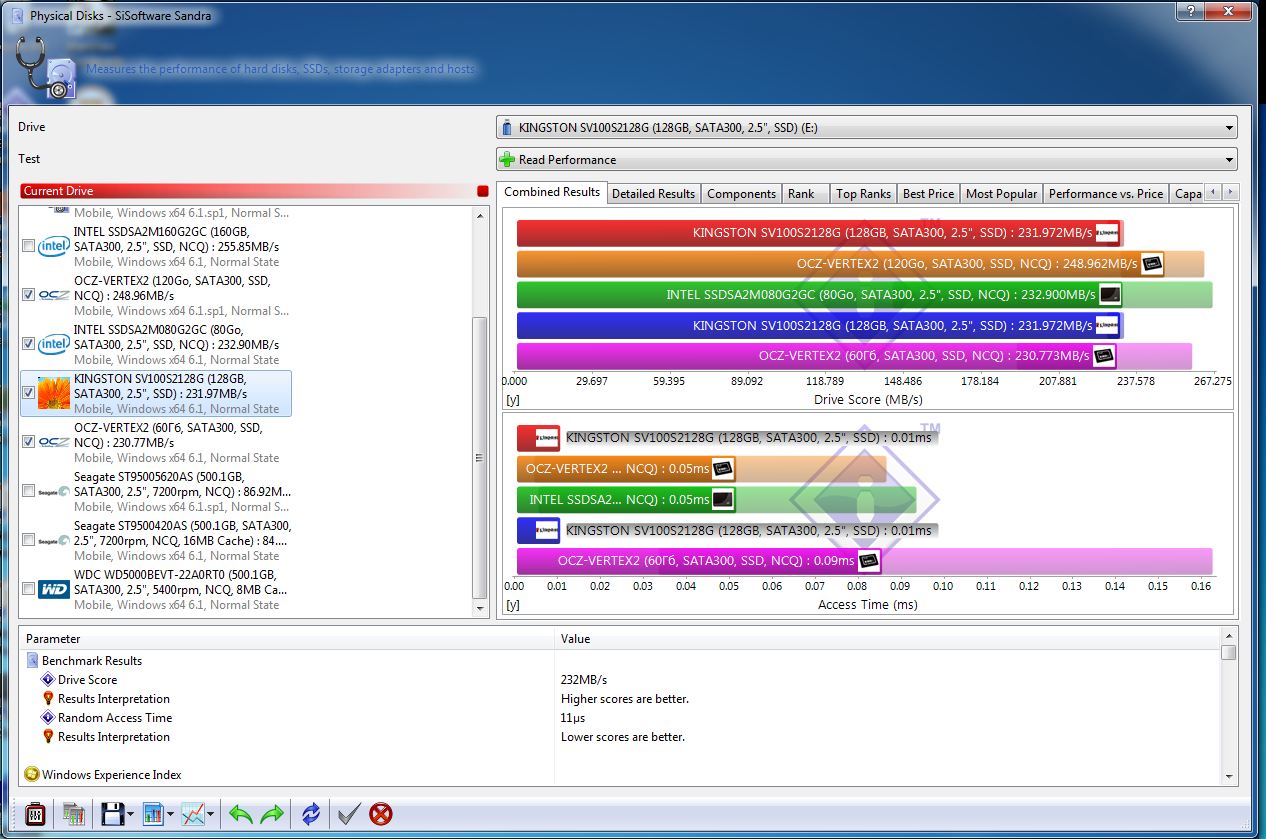Open the bar chart icon dropdown arrow
This screenshot has height=839, width=1266.
pyautogui.click(x=170, y=815)
